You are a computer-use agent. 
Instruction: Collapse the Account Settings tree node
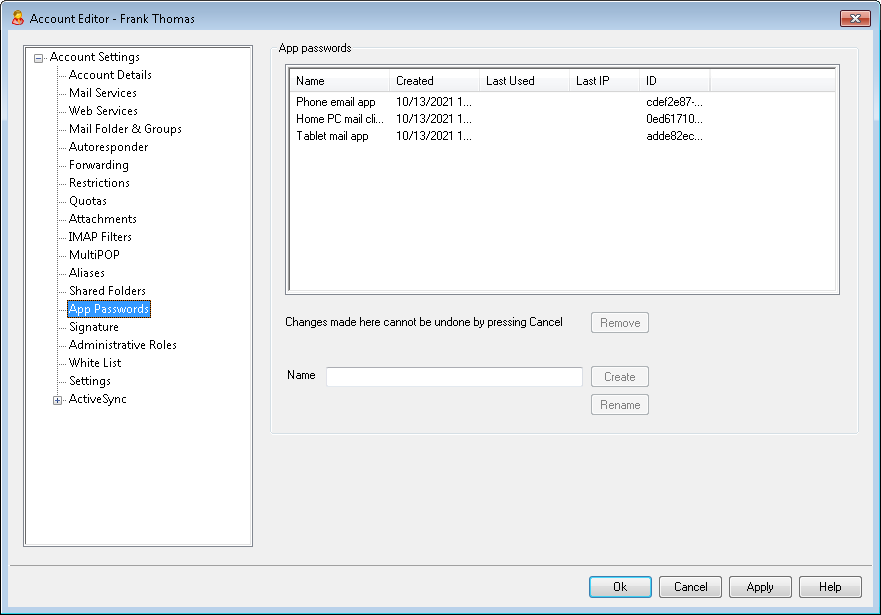39,58
